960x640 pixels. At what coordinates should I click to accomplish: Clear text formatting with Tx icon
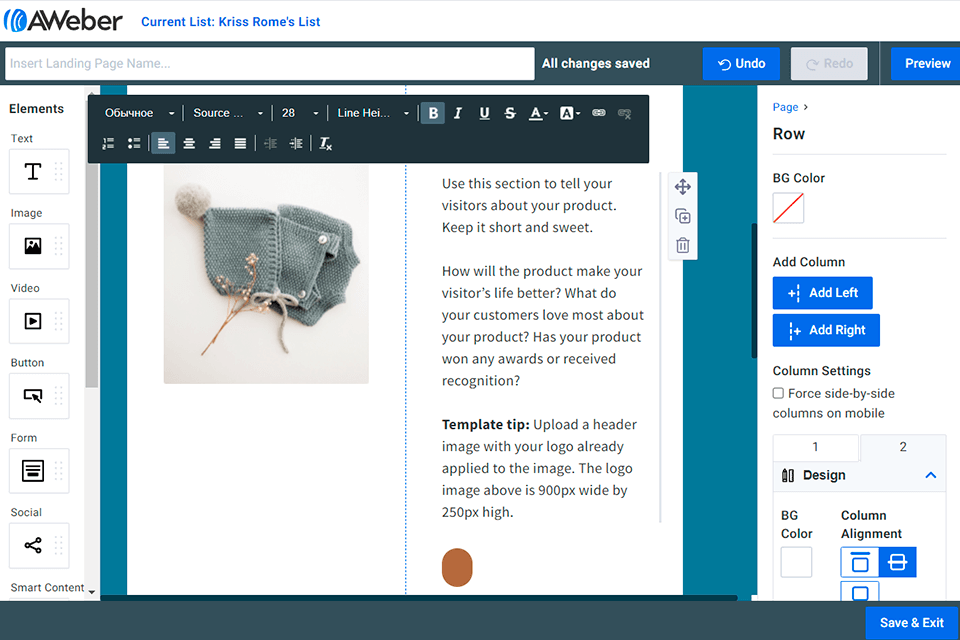(325, 143)
